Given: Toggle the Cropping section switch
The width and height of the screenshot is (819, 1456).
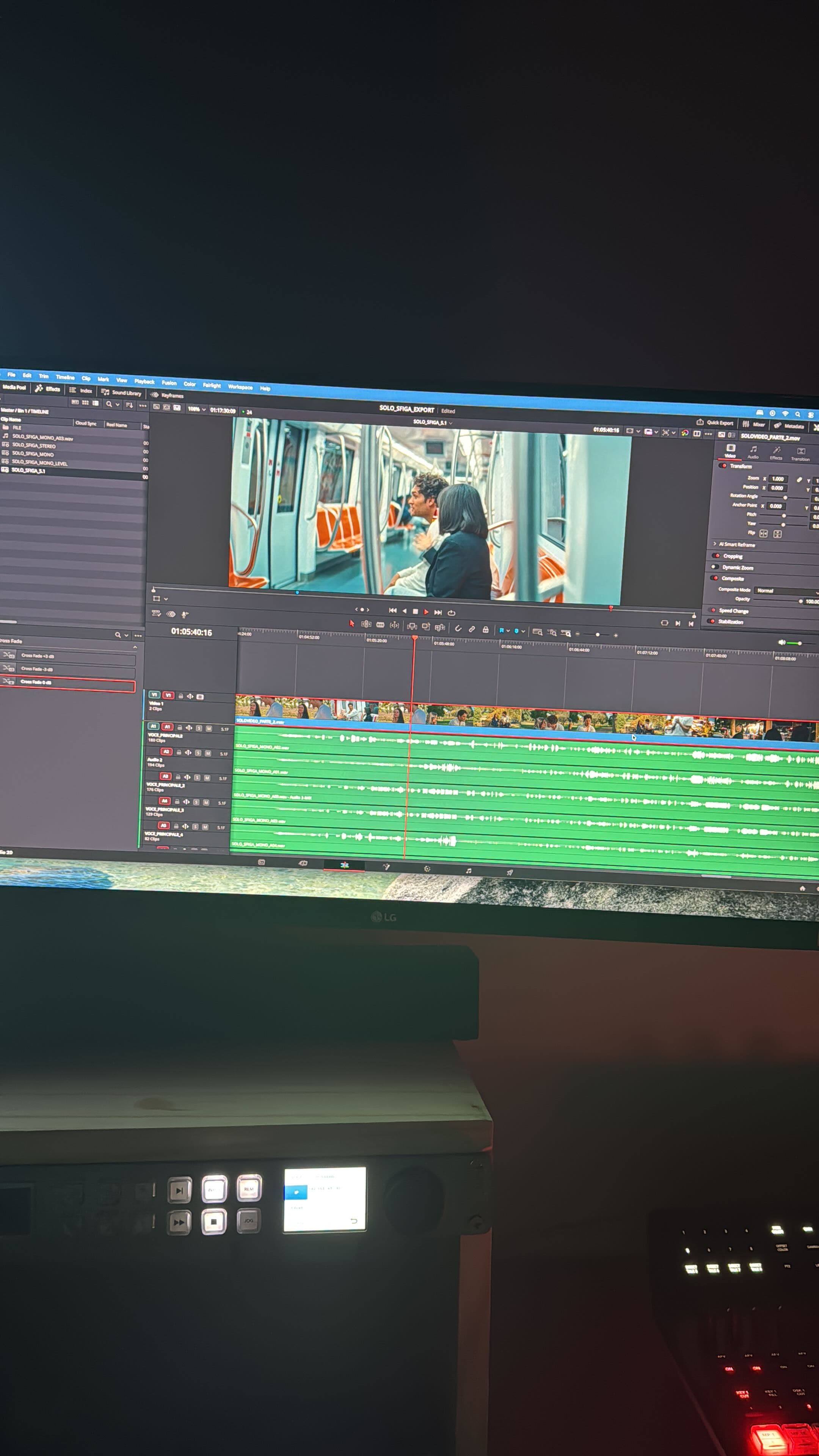Looking at the screenshot, I should click(x=716, y=555).
